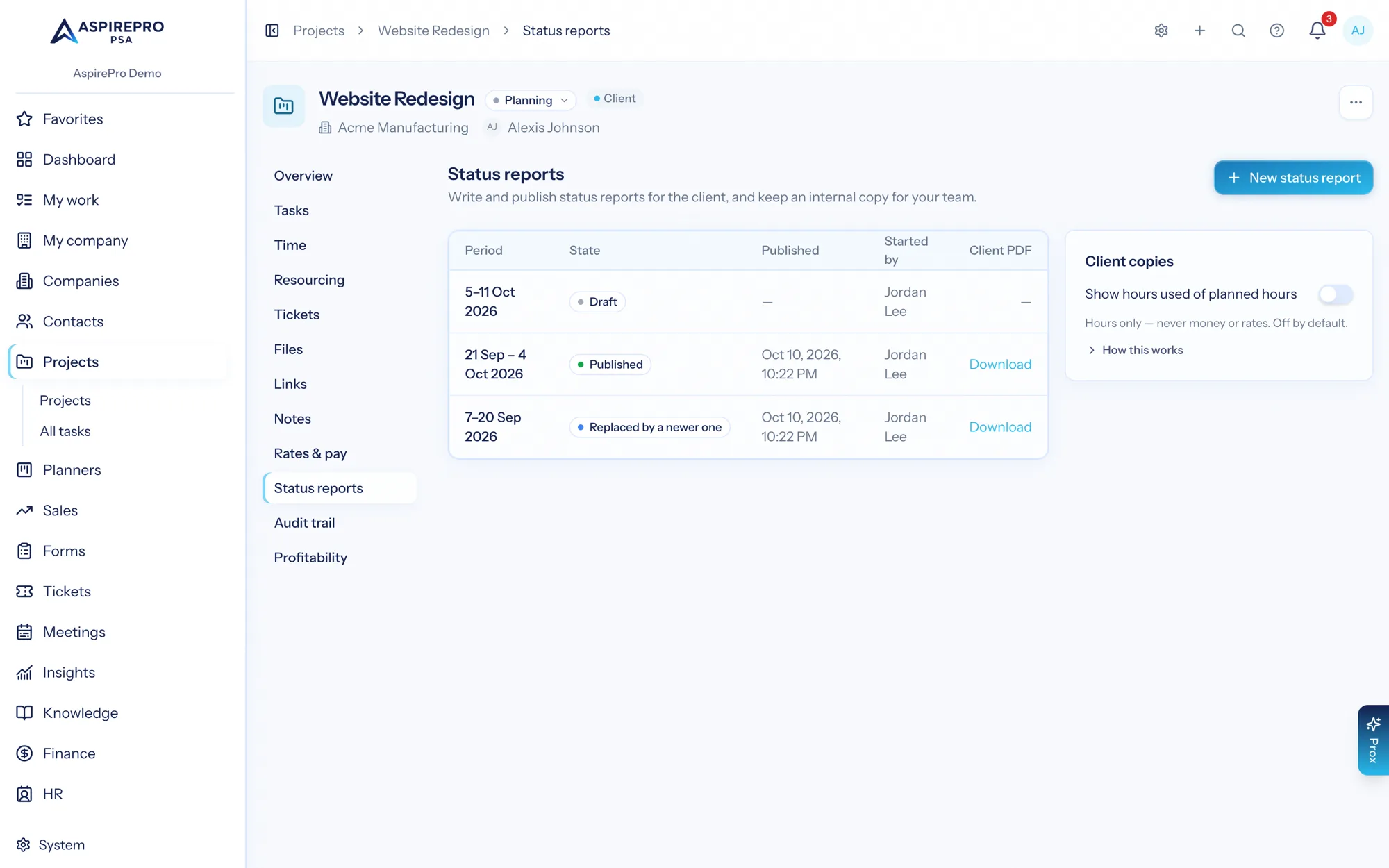Open the settings gear in top bar
Image resolution: width=1389 pixels, height=868 pixels.
click(1161, 31)
